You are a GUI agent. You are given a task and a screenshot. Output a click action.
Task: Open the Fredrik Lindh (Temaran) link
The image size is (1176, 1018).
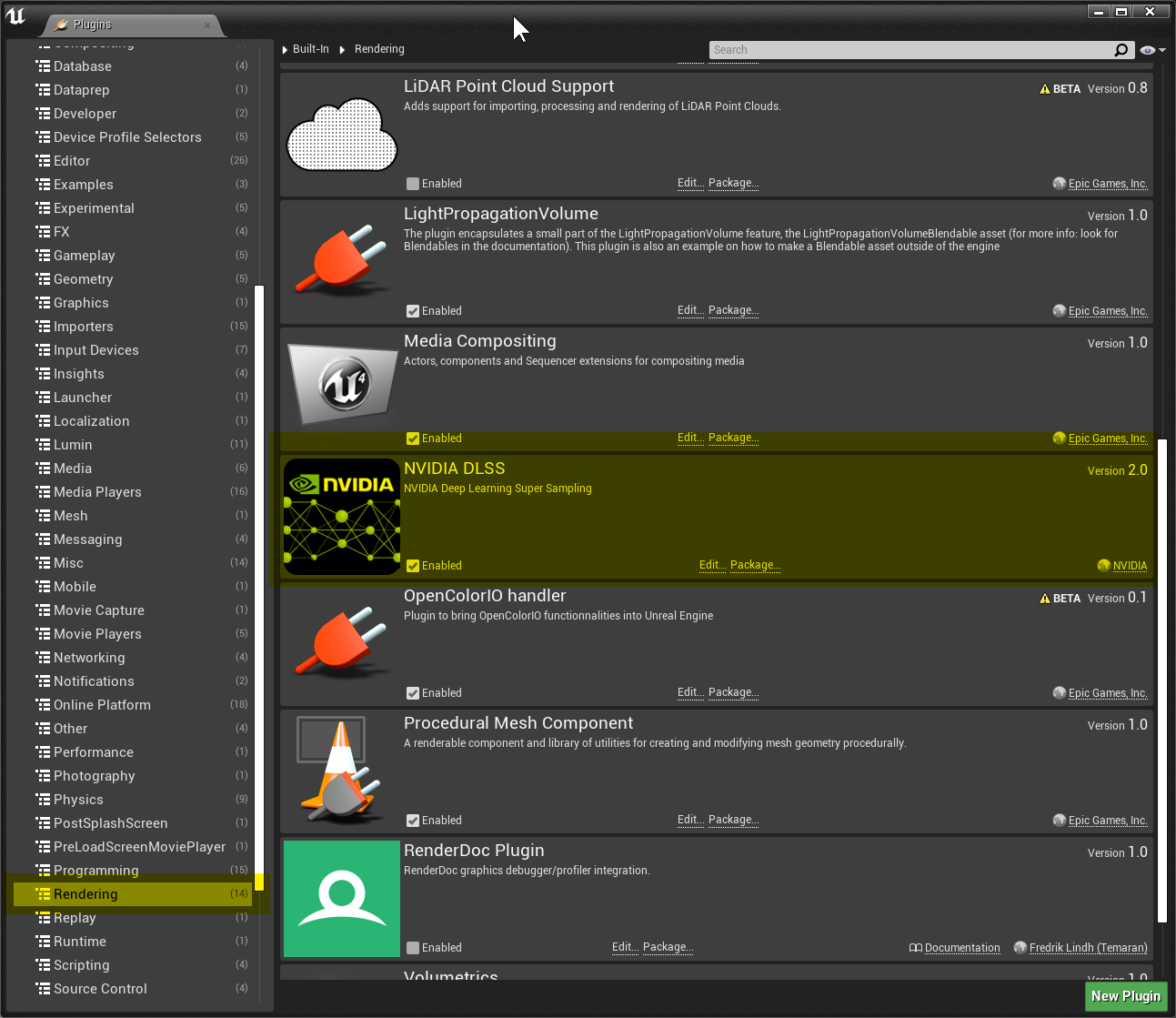point(1088,948)
